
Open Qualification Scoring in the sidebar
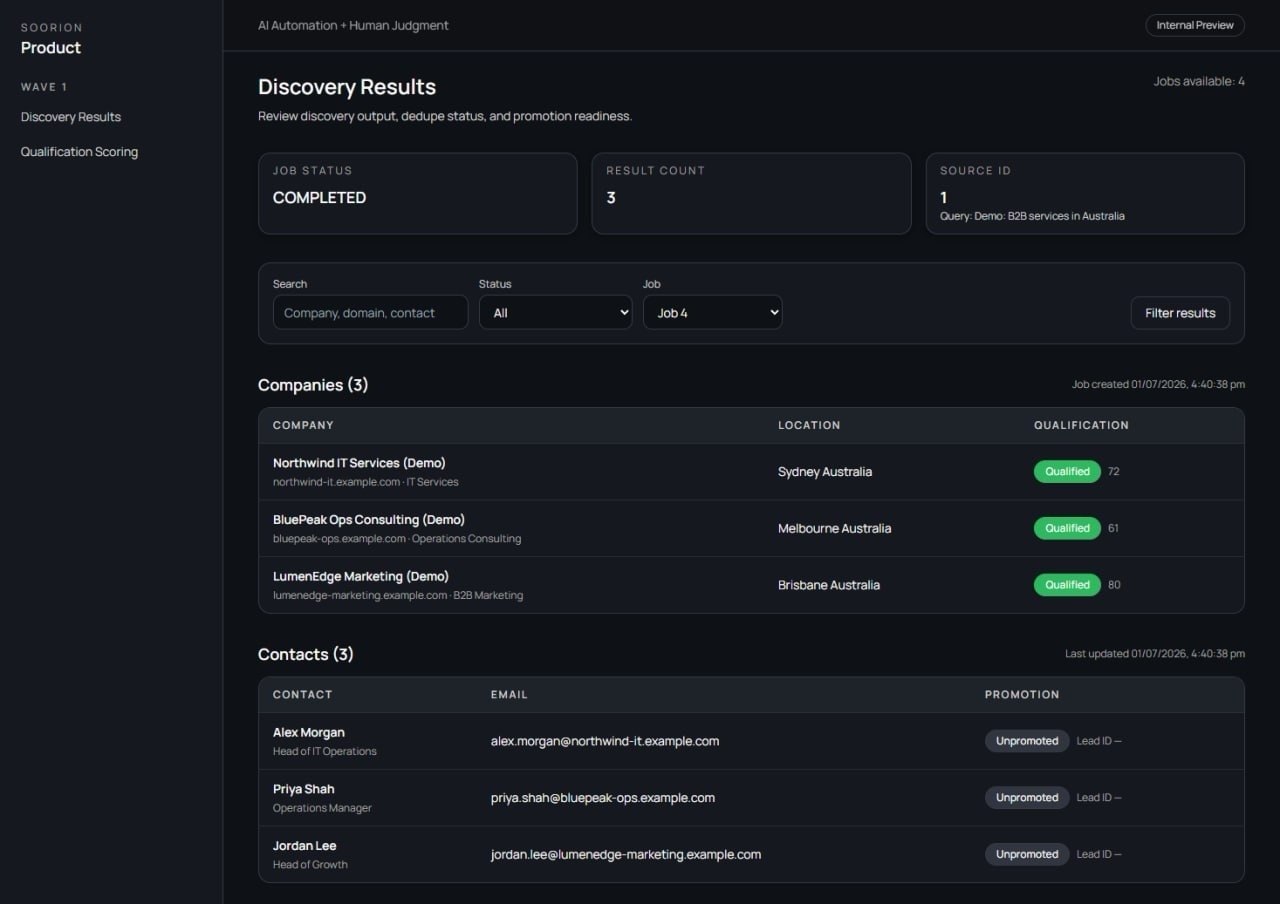[79, 152]
